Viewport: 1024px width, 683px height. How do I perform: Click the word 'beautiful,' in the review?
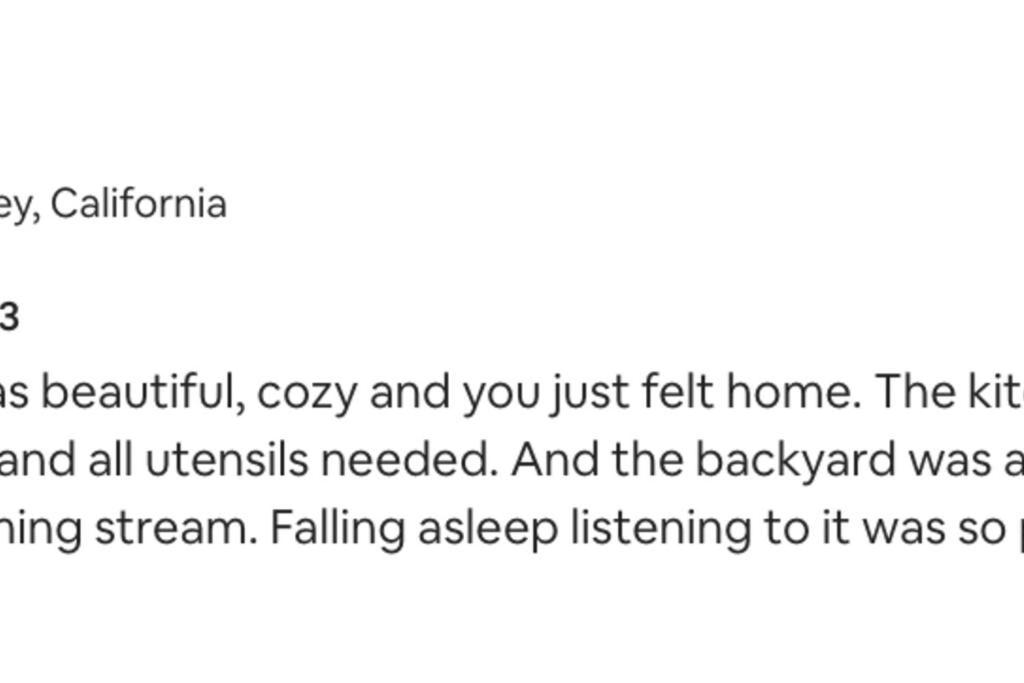(x=144, y=392)
